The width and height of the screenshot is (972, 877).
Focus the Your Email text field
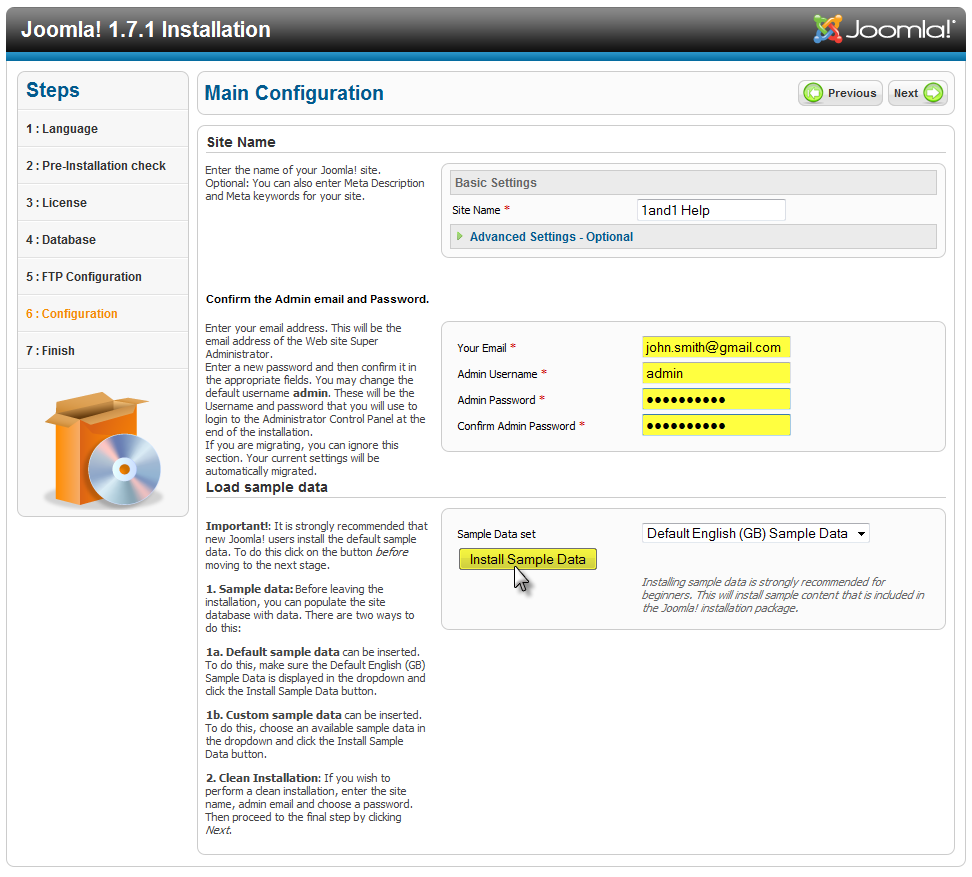[716, 348]
